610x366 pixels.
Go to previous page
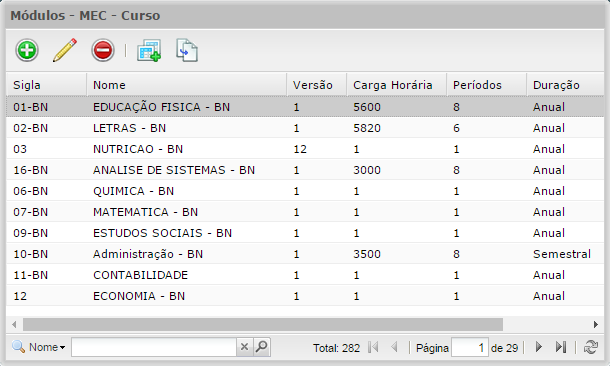(x=394, y=347)
